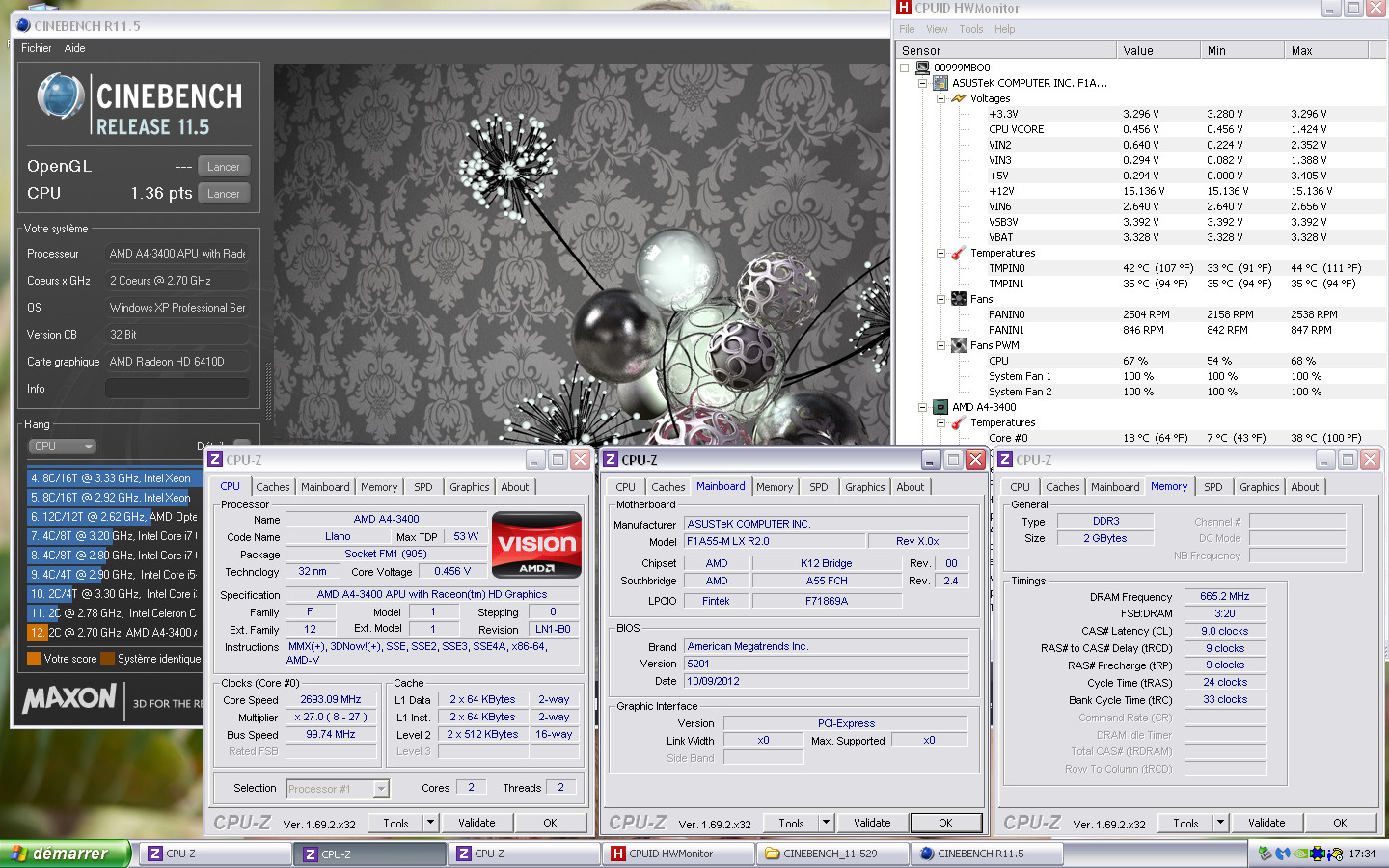The height and width of the screenshot is (868, 1389).
Task: Open the Fichier menu in Cinebench
Action: [37, 48]
